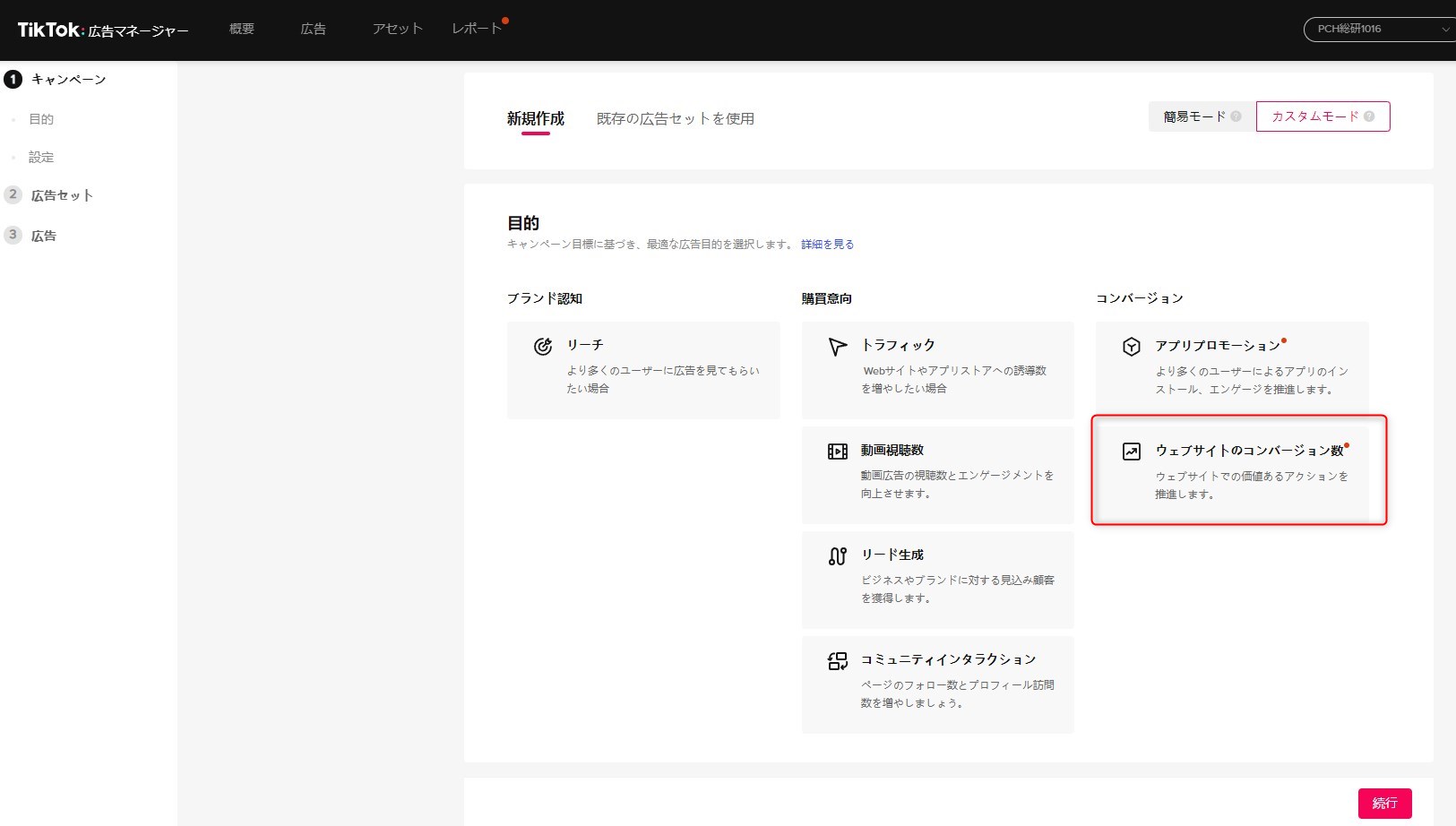Click the Community interaction icon
The height and width of the screenshot is (826, 1456).
(837, 661)
